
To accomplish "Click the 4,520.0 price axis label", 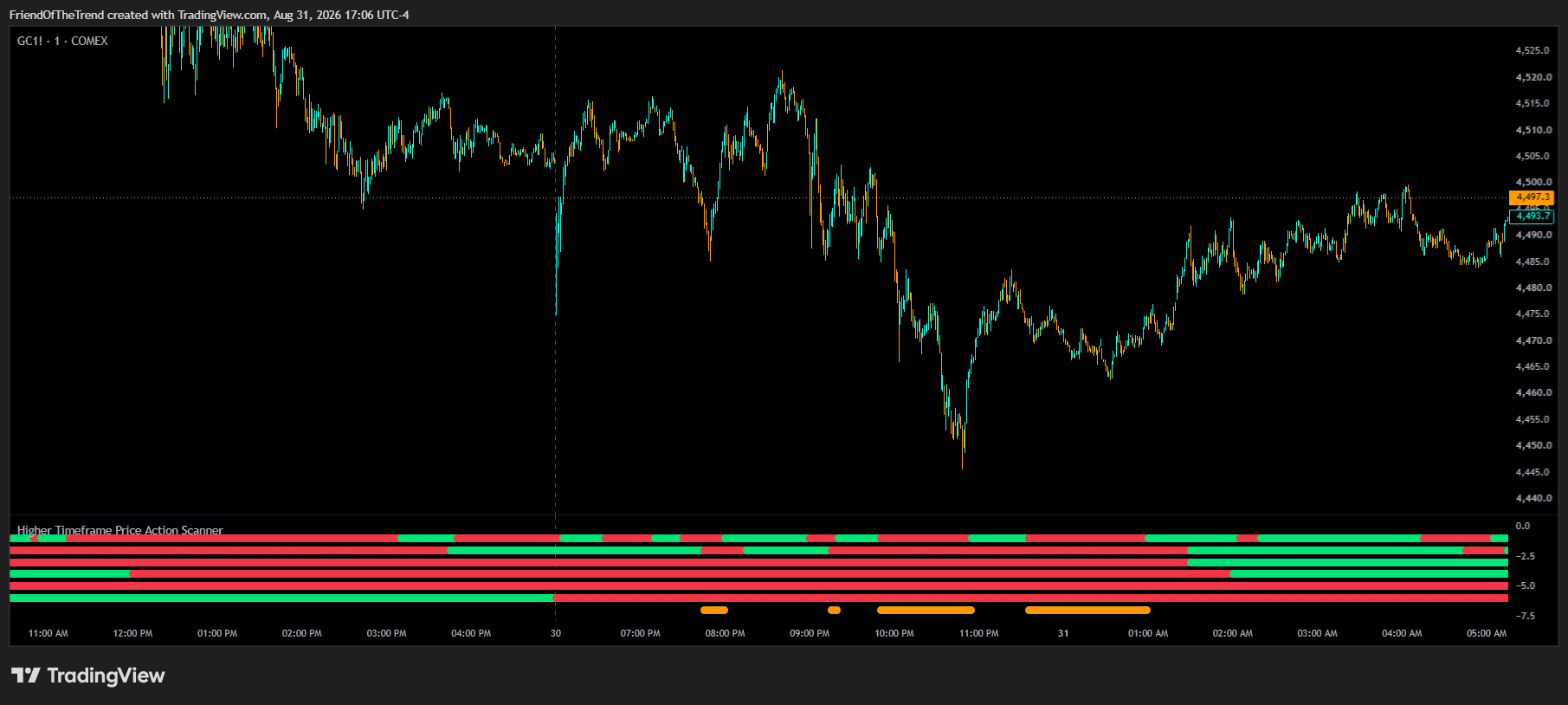I will point(1533,77).
